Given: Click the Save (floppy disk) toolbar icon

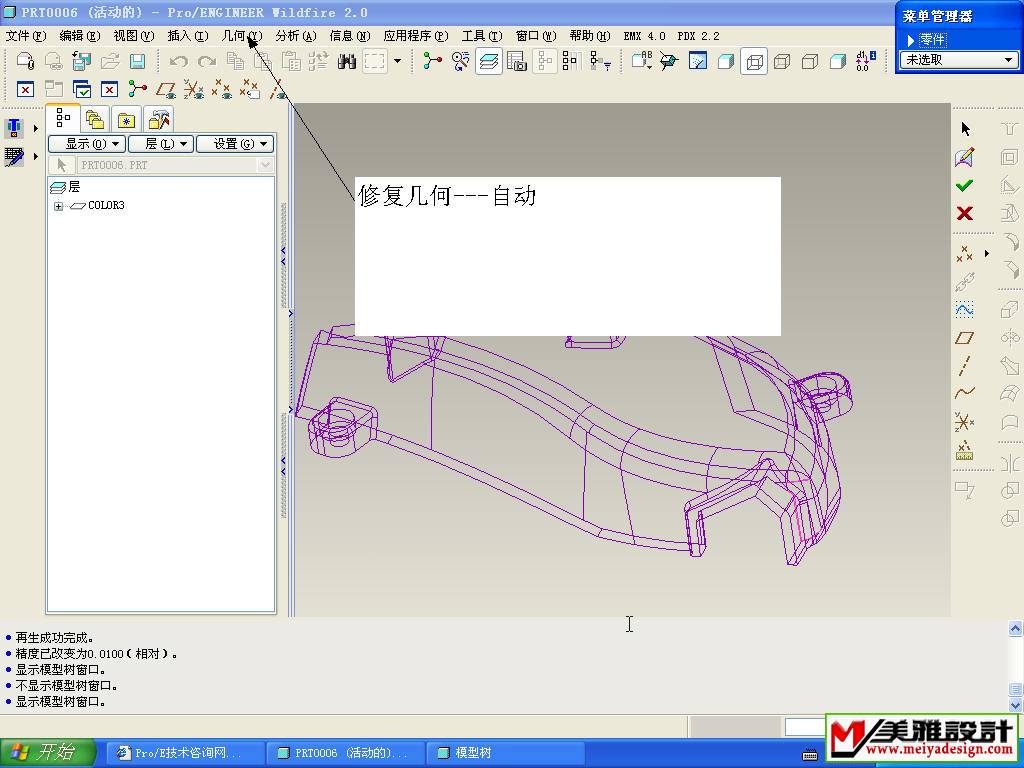Looking at the screenshot, I should click(x=137, y=61).
